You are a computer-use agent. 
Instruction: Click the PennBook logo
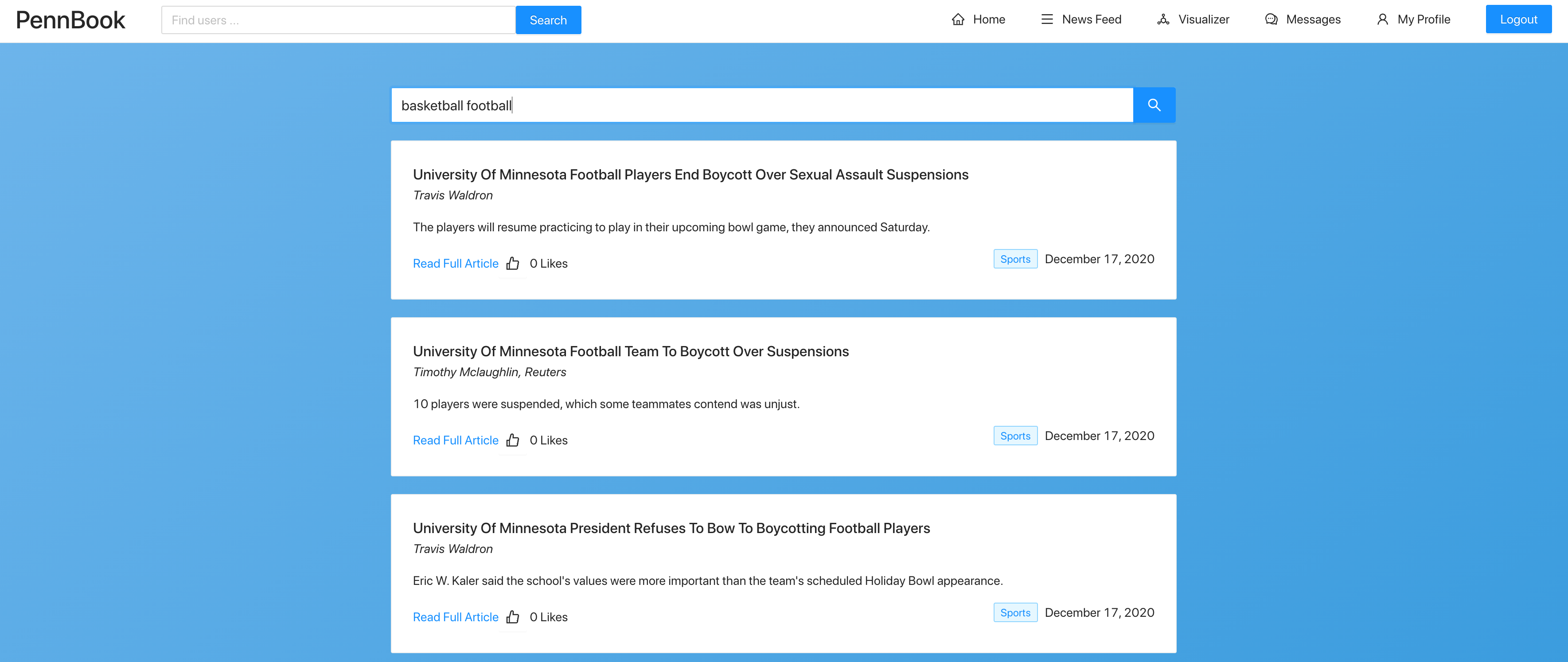coord(70,20)
